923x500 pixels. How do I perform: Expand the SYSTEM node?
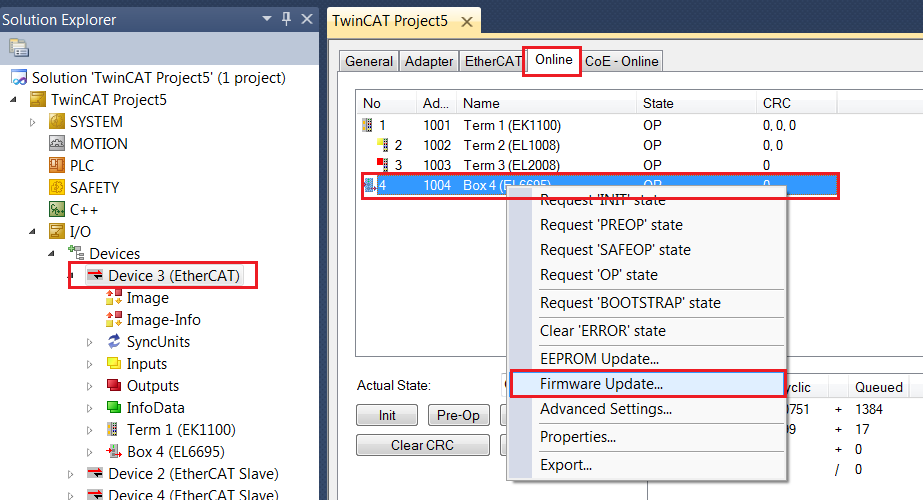[32, 122]
